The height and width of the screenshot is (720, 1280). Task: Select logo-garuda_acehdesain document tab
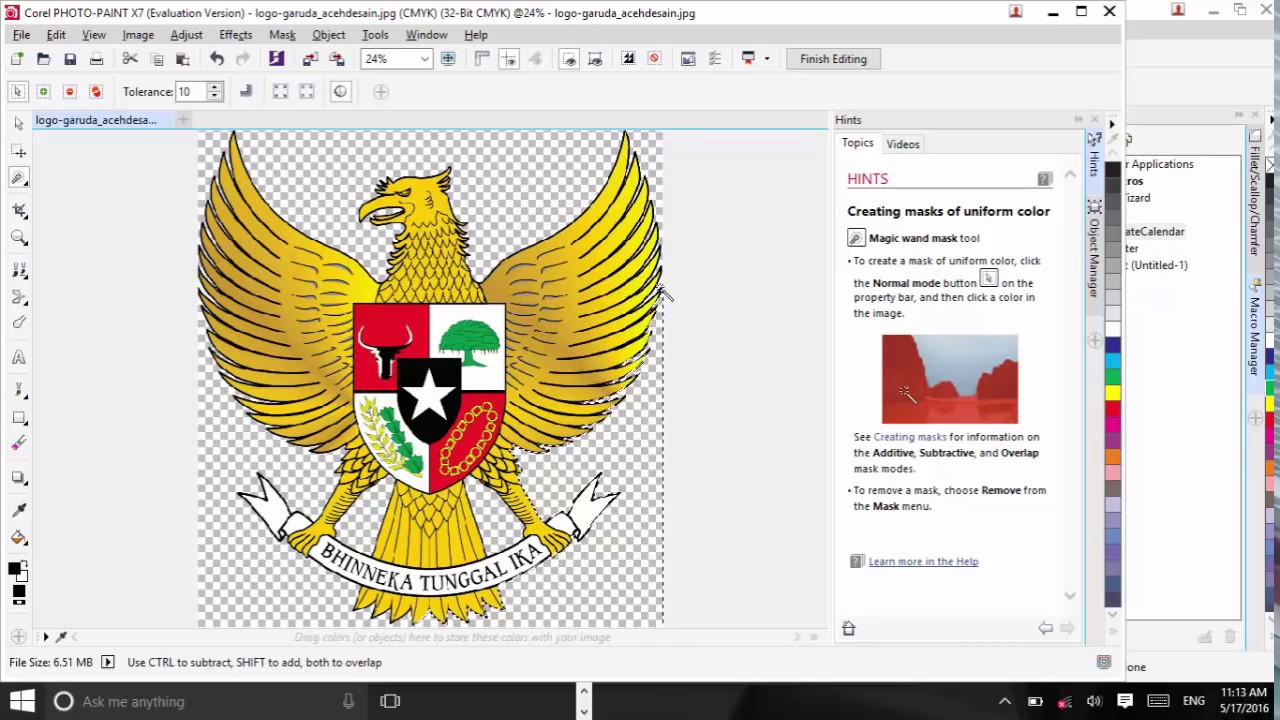coord(96,120)
